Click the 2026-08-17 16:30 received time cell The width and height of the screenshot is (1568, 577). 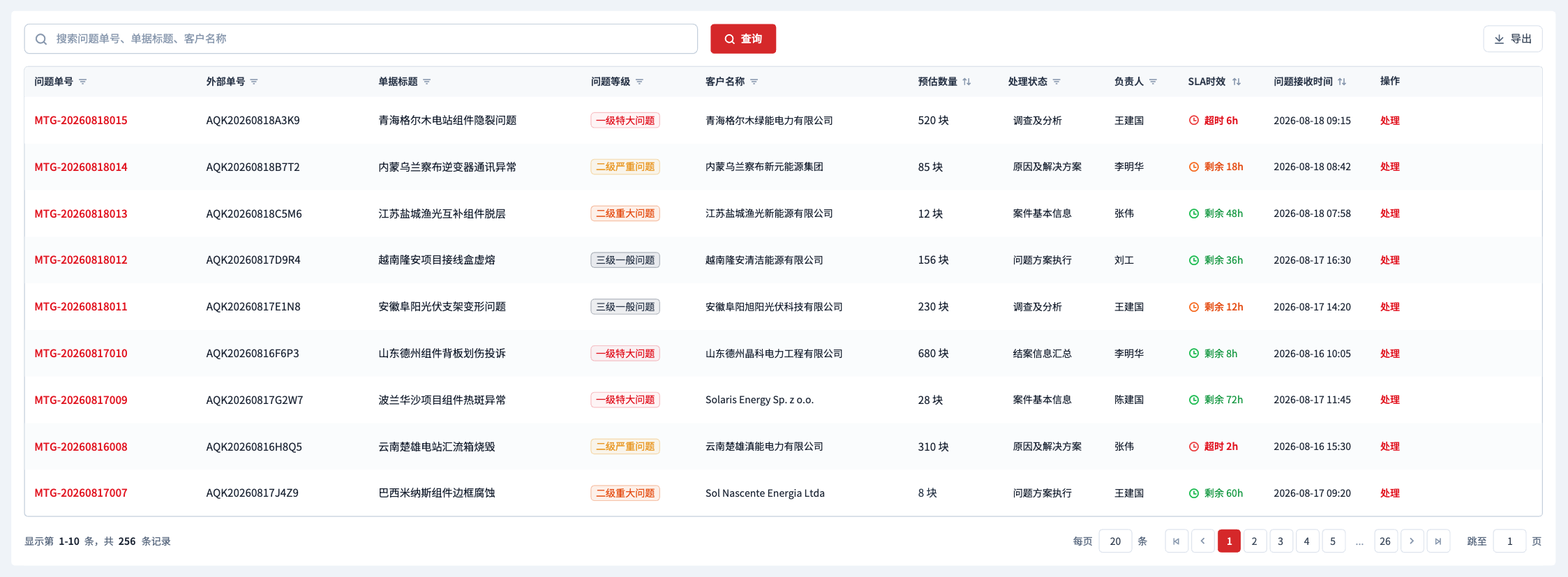pos(1312,260)
